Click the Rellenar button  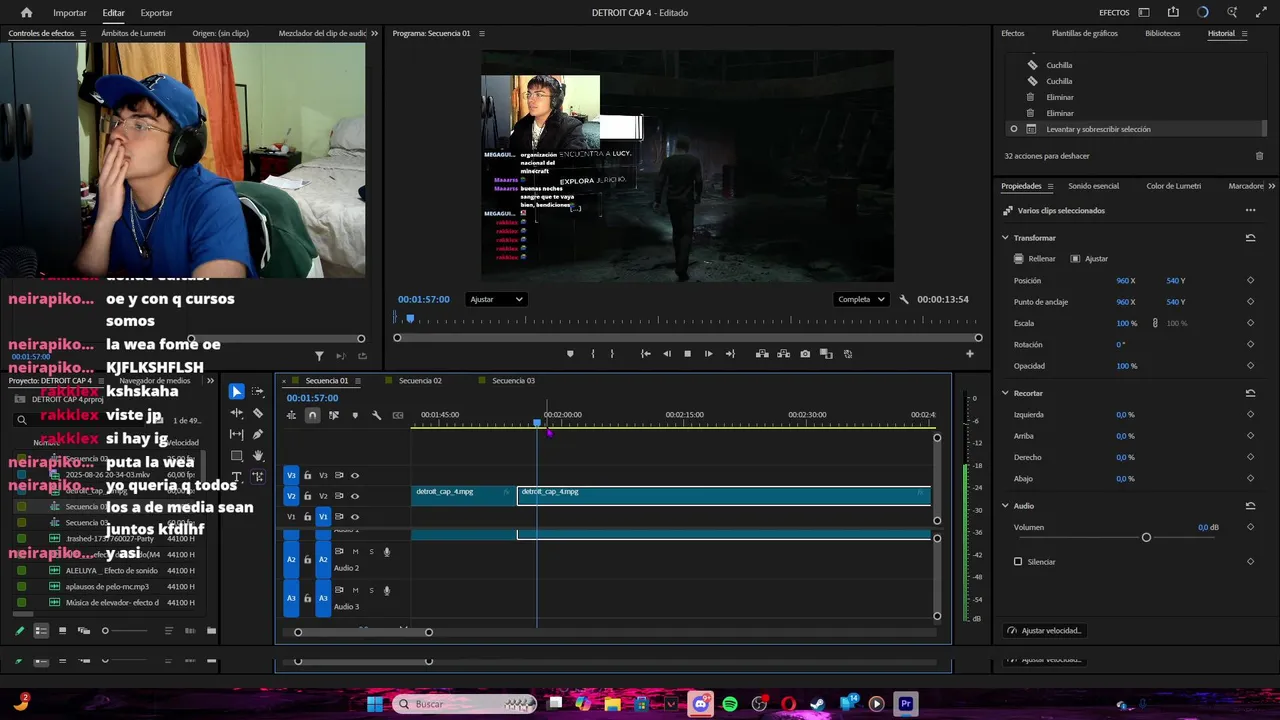(x=1035, y=259)
